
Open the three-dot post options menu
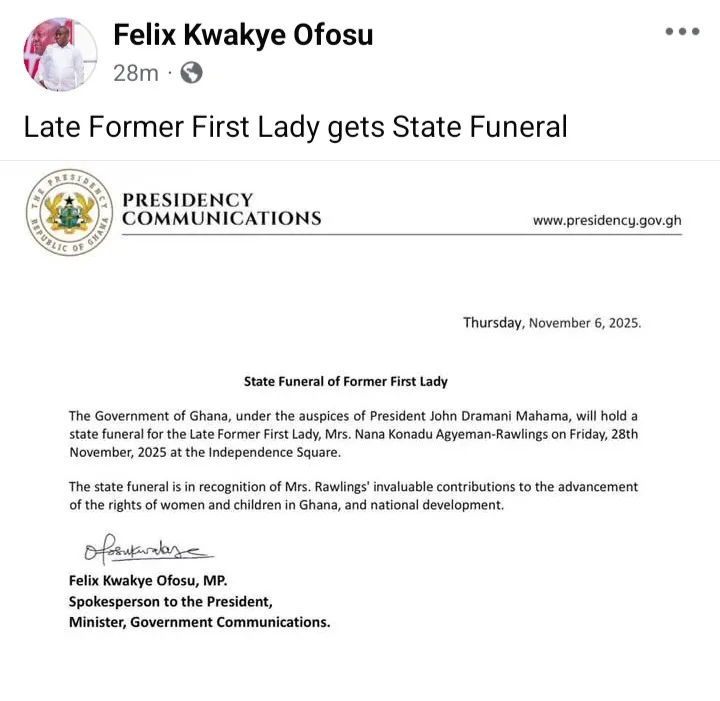682,32
